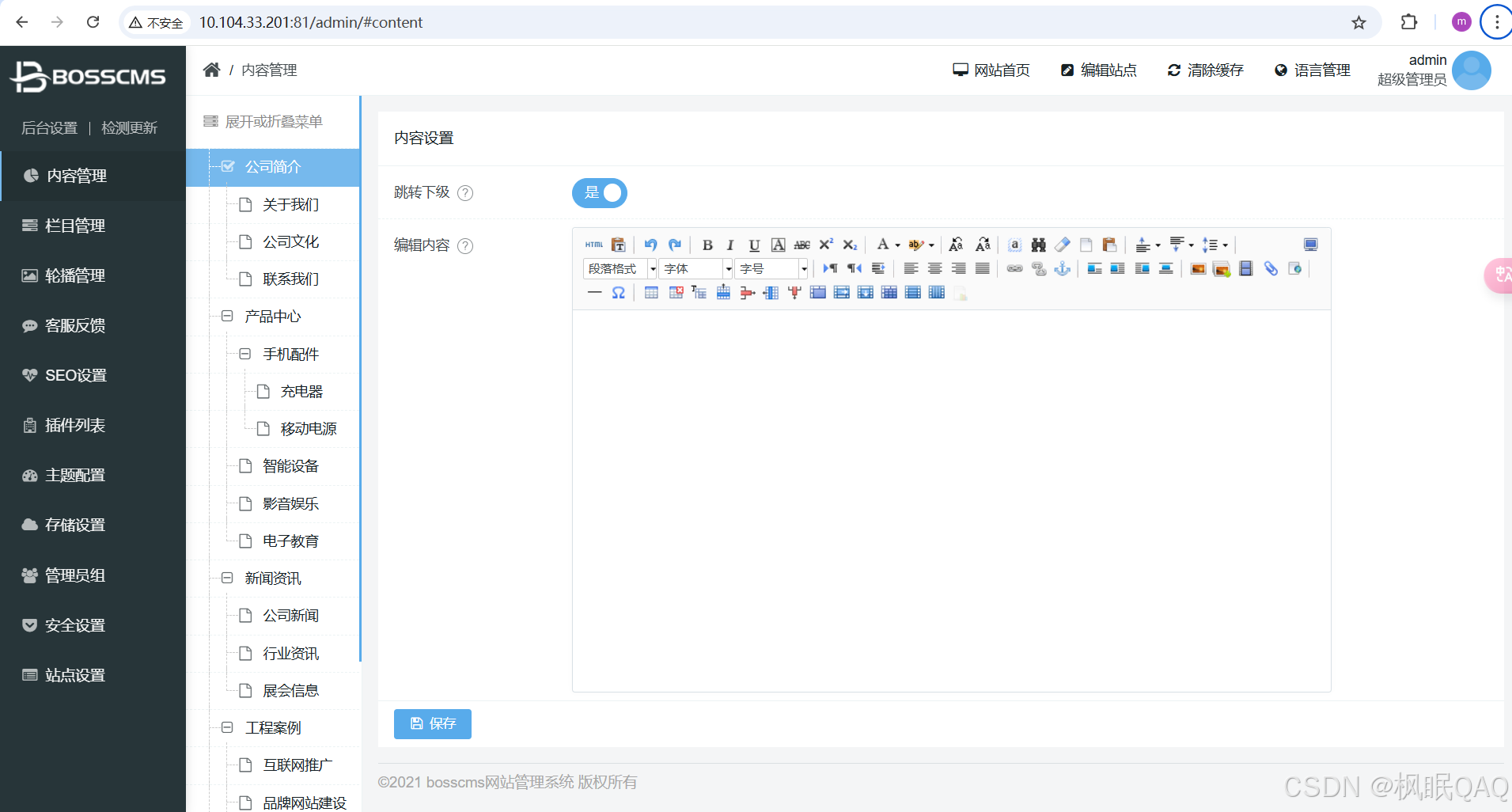Select the anchor insertion icon
The image size is (1512, 812).
point(1063,269)
